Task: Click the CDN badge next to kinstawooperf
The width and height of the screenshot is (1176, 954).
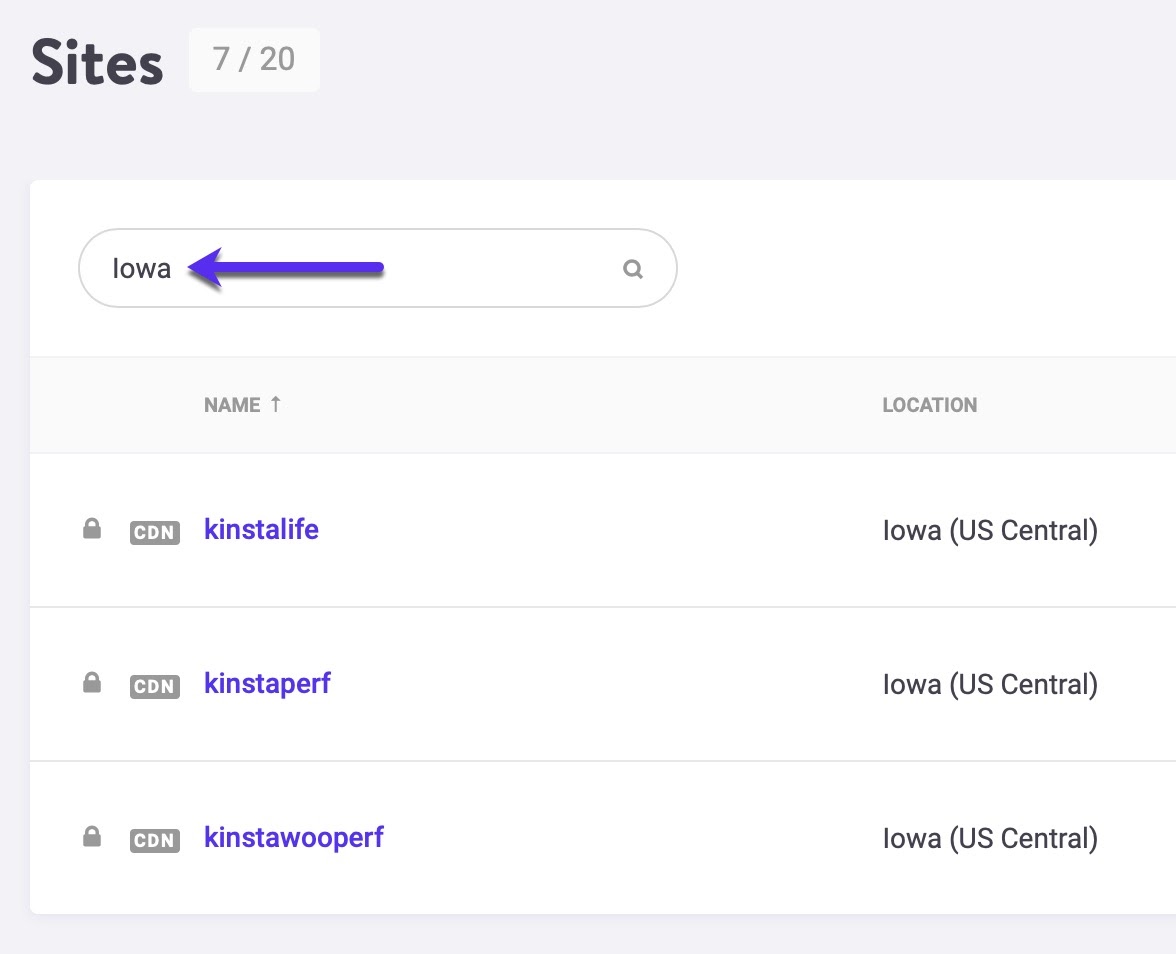Action: point(154,840)
